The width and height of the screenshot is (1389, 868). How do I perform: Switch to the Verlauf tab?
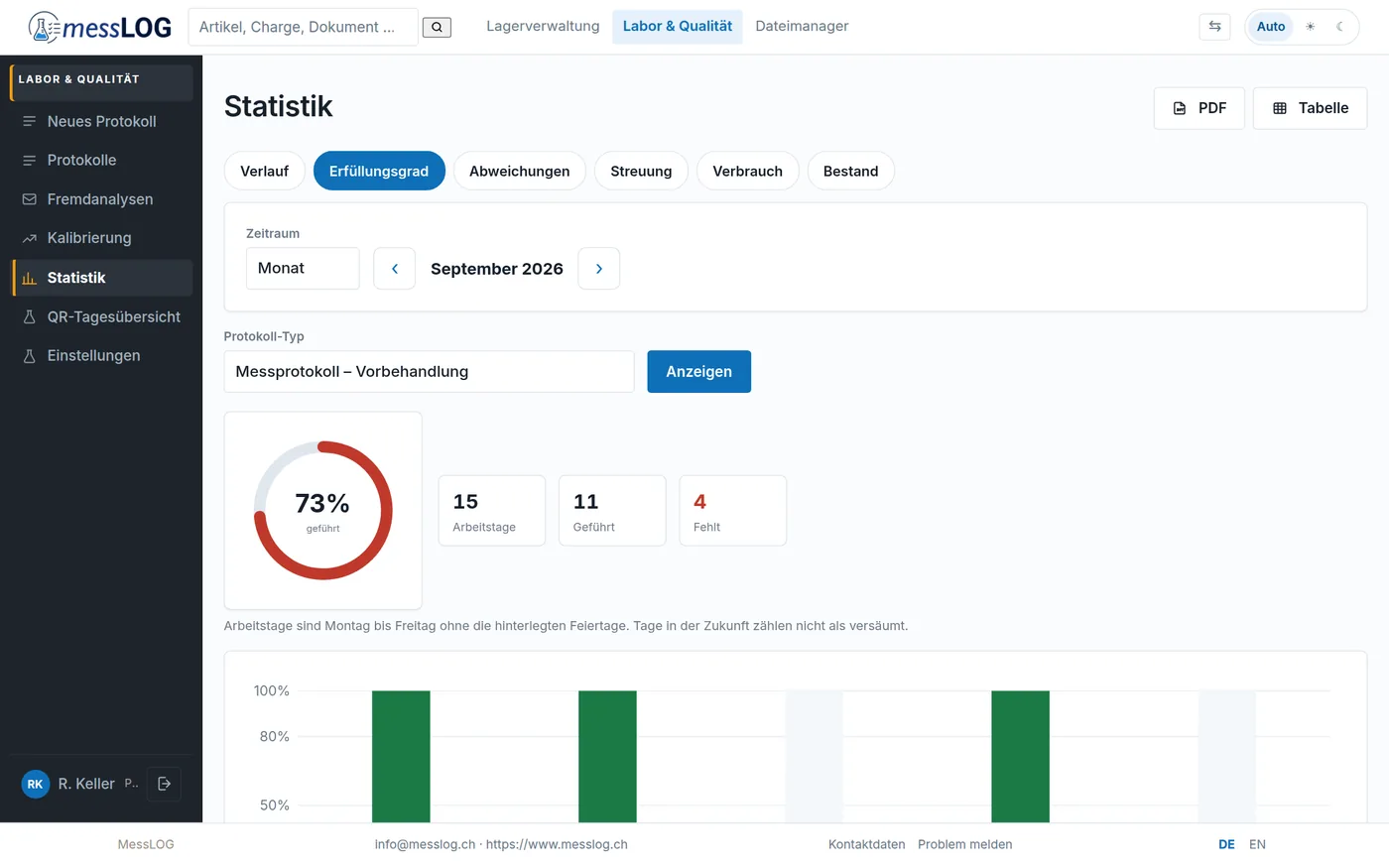(265, 172)
